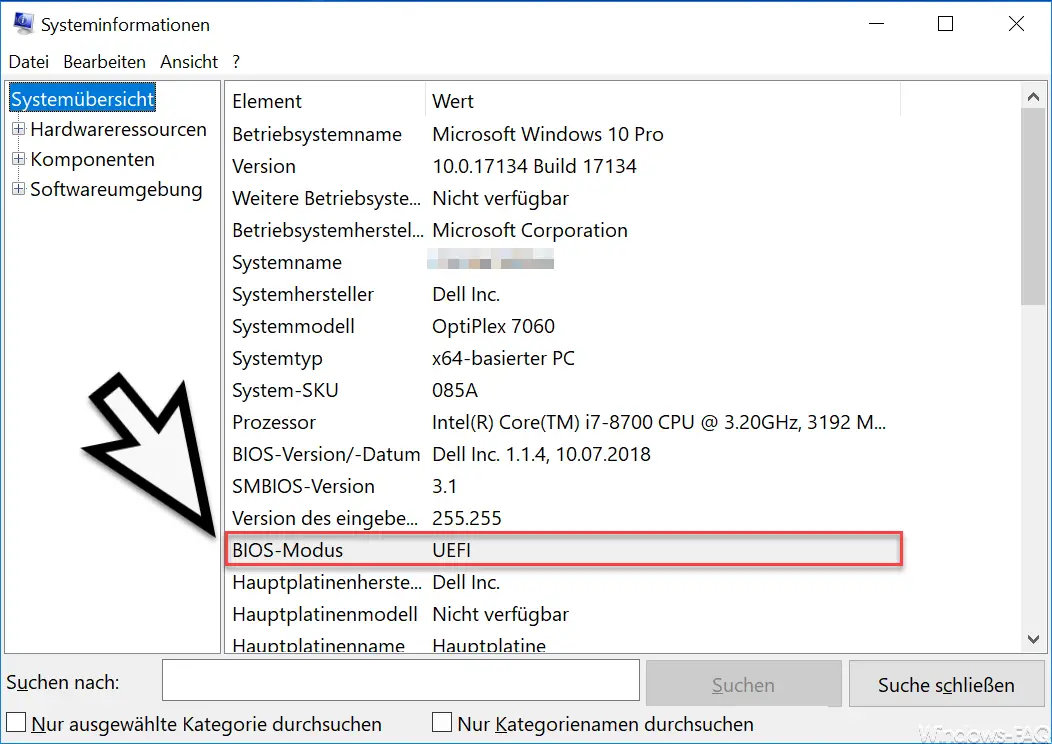Click the Systeminformationen app icon in title bar

pyautogui.click(x=23, y=23)
